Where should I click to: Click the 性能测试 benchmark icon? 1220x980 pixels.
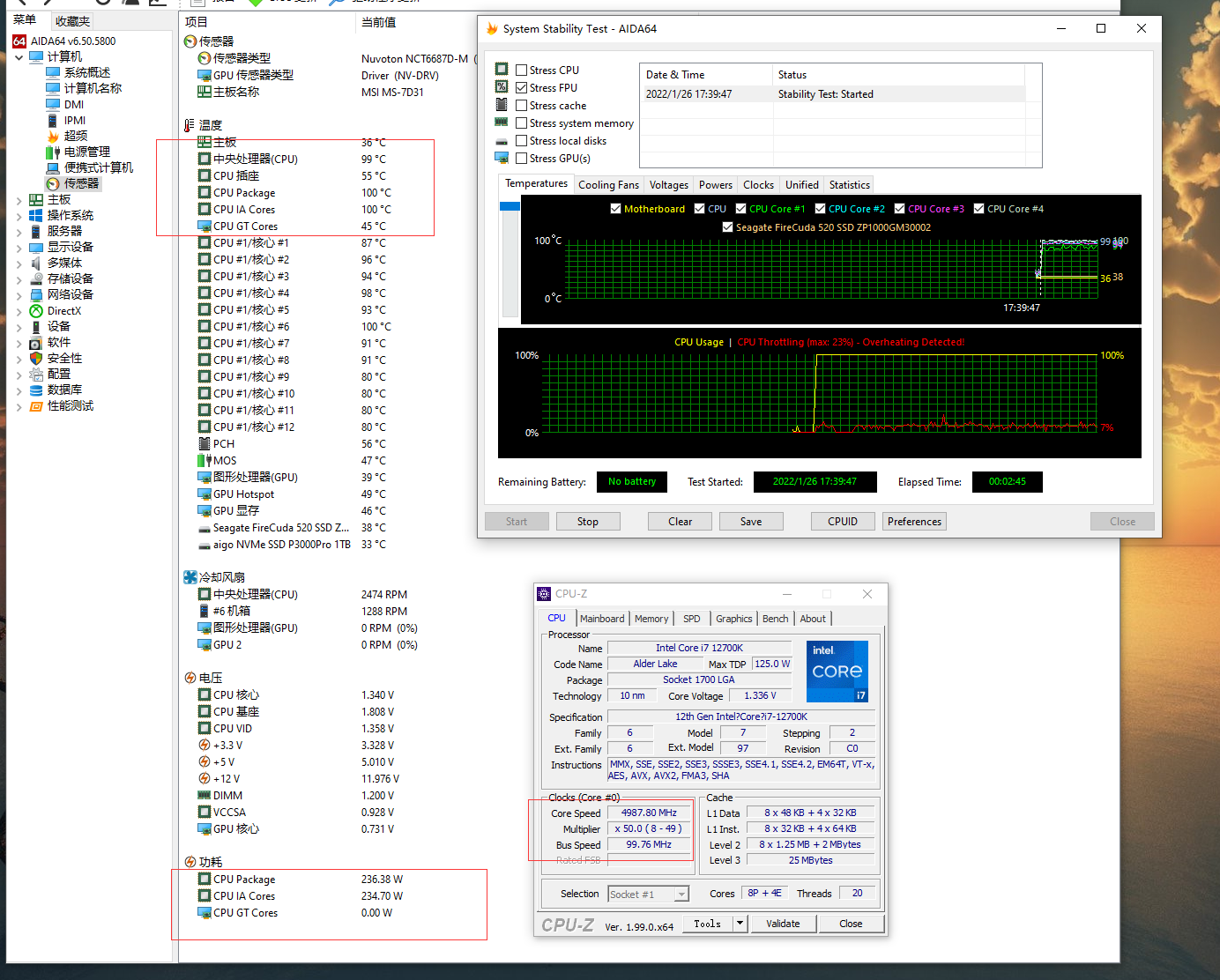click(x=36, y=406)
